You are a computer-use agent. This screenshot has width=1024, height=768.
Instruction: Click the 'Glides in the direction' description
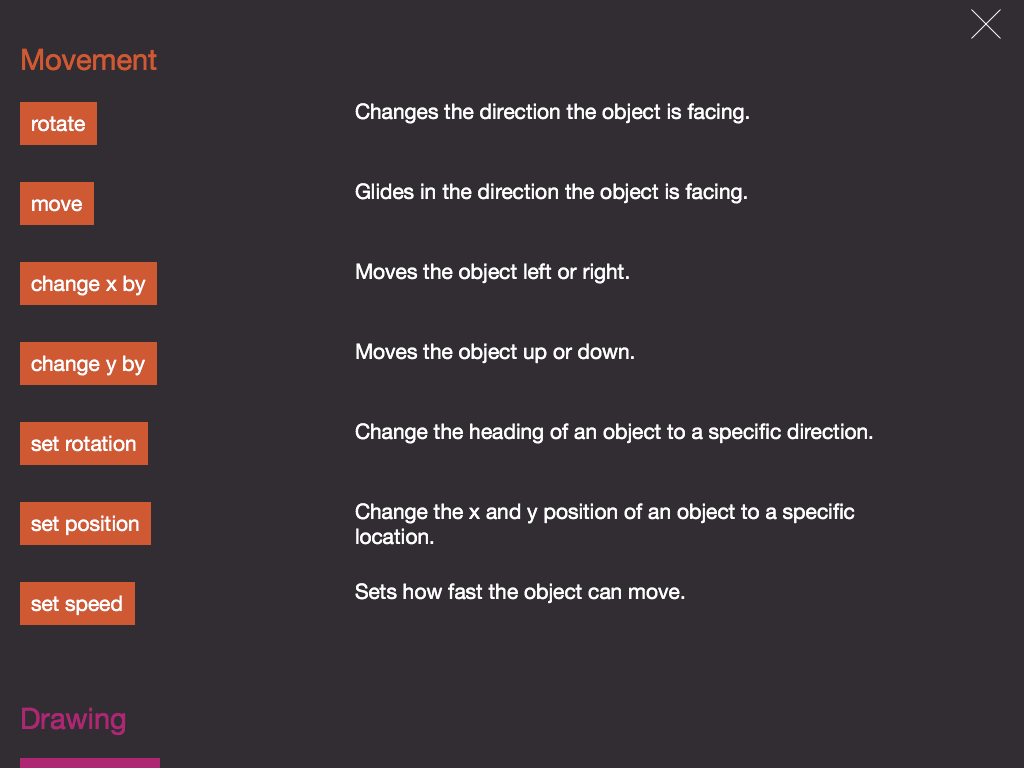click(551, 192)
